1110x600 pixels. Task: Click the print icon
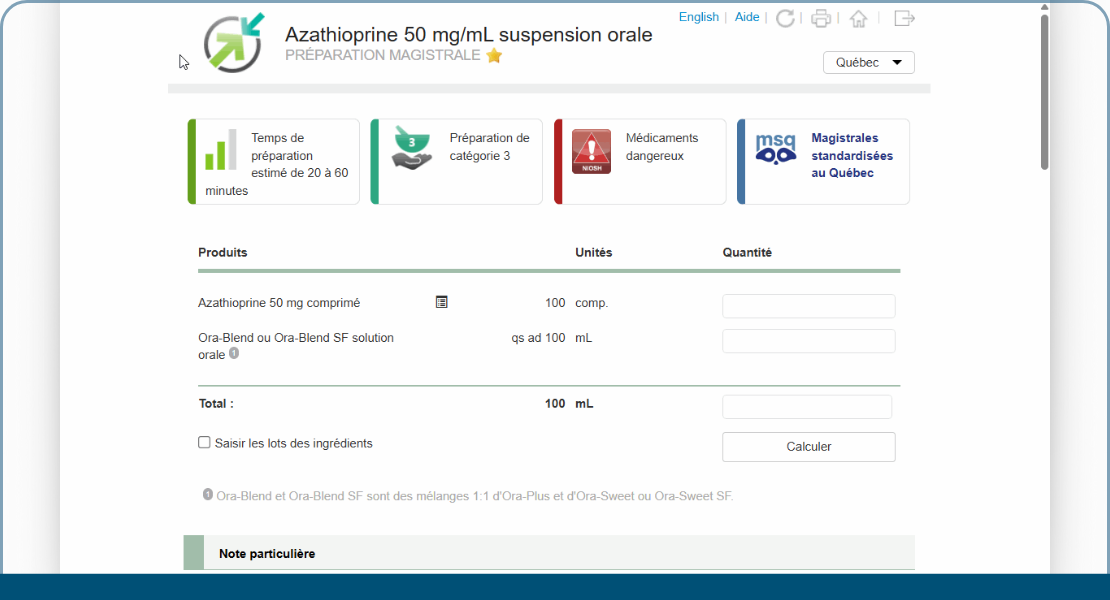coord(821,18)
